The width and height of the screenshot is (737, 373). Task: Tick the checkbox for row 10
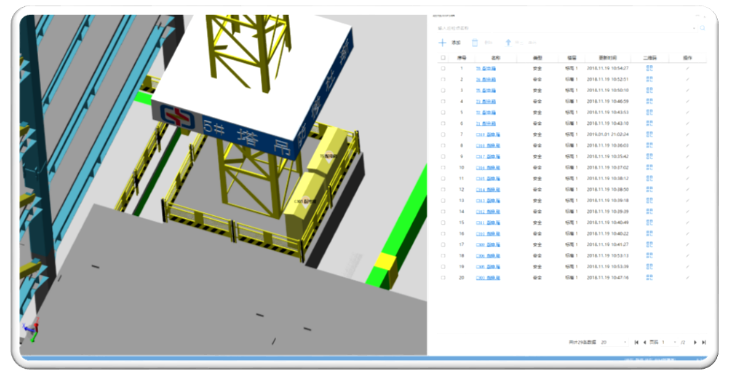[x=443, y=168]
